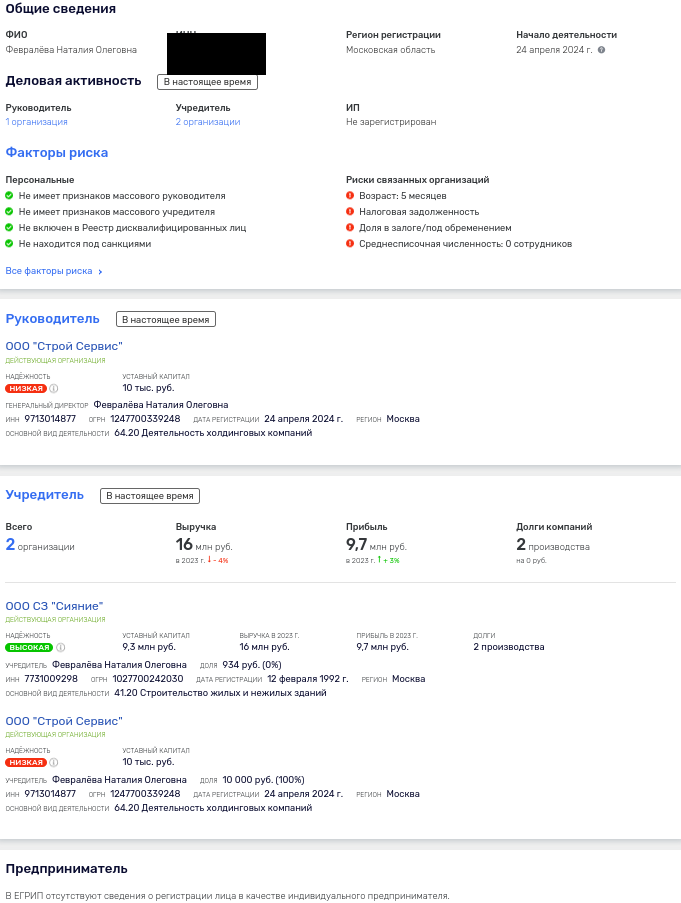Image resolution: width=681 pixels, height=903 pixels.
Task: Click the ВЫСОКАЯ reliability badge
Action: [x=29, y=647]
